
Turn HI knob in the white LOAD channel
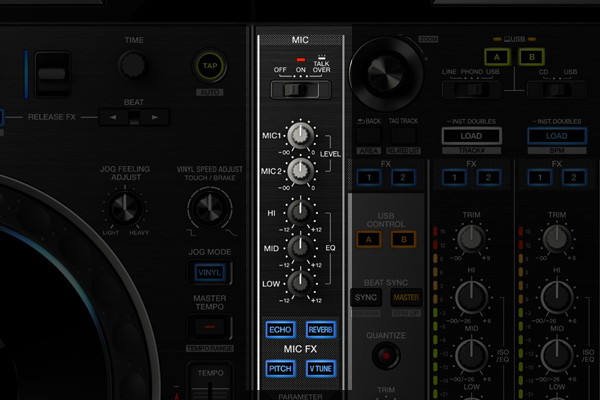point(471,297)
